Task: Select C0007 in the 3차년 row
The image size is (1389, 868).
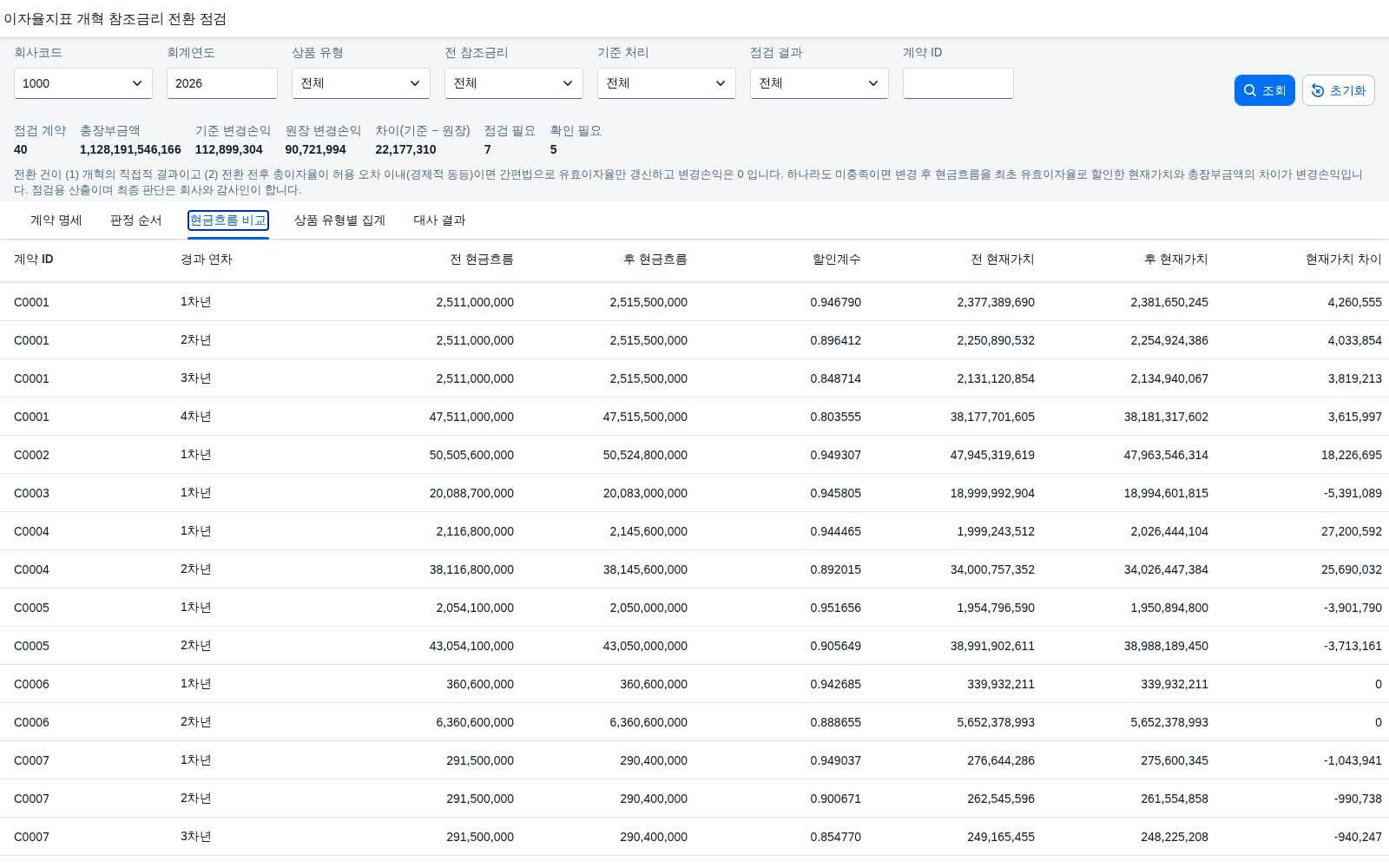Action: [x=32, y=837]
